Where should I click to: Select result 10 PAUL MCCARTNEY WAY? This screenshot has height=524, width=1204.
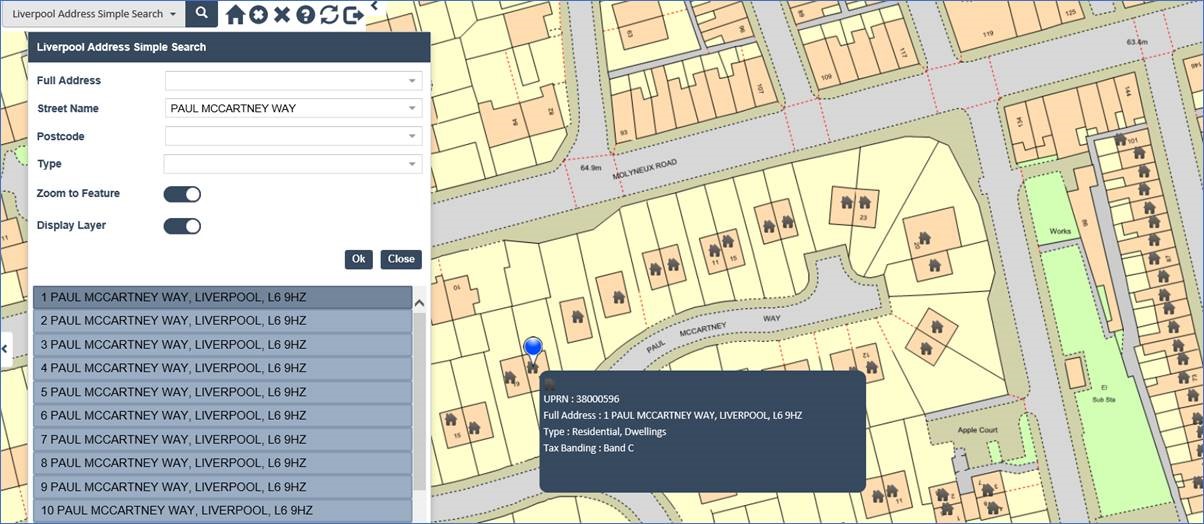(x=223, y=511)
